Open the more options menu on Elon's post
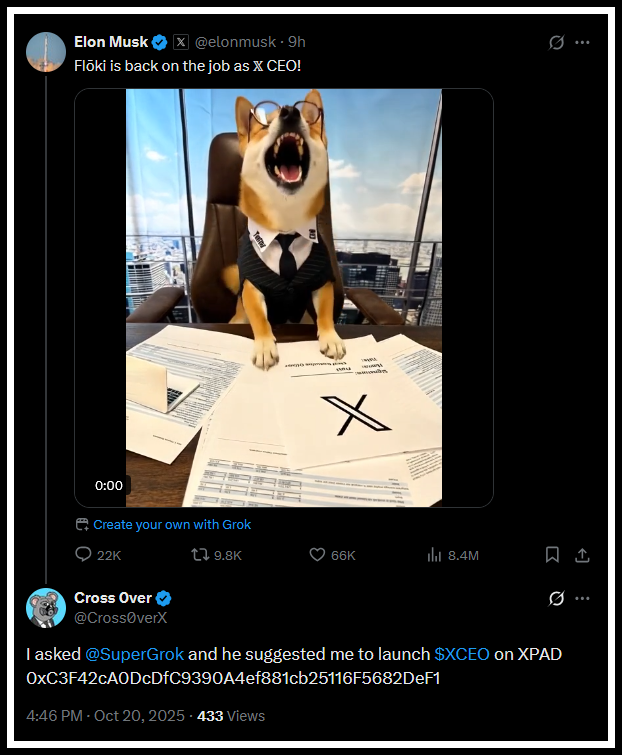 point(583,43)
